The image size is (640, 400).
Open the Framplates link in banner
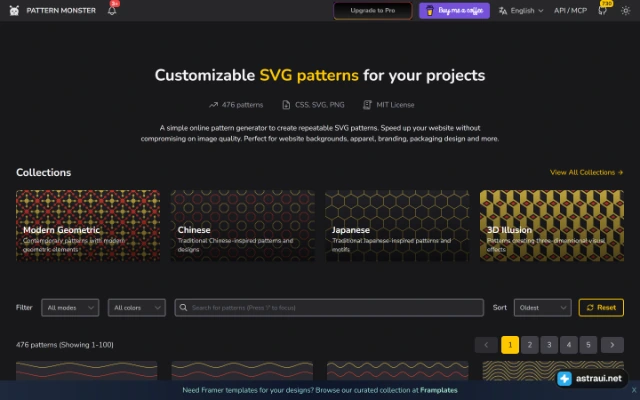(439, 390)
